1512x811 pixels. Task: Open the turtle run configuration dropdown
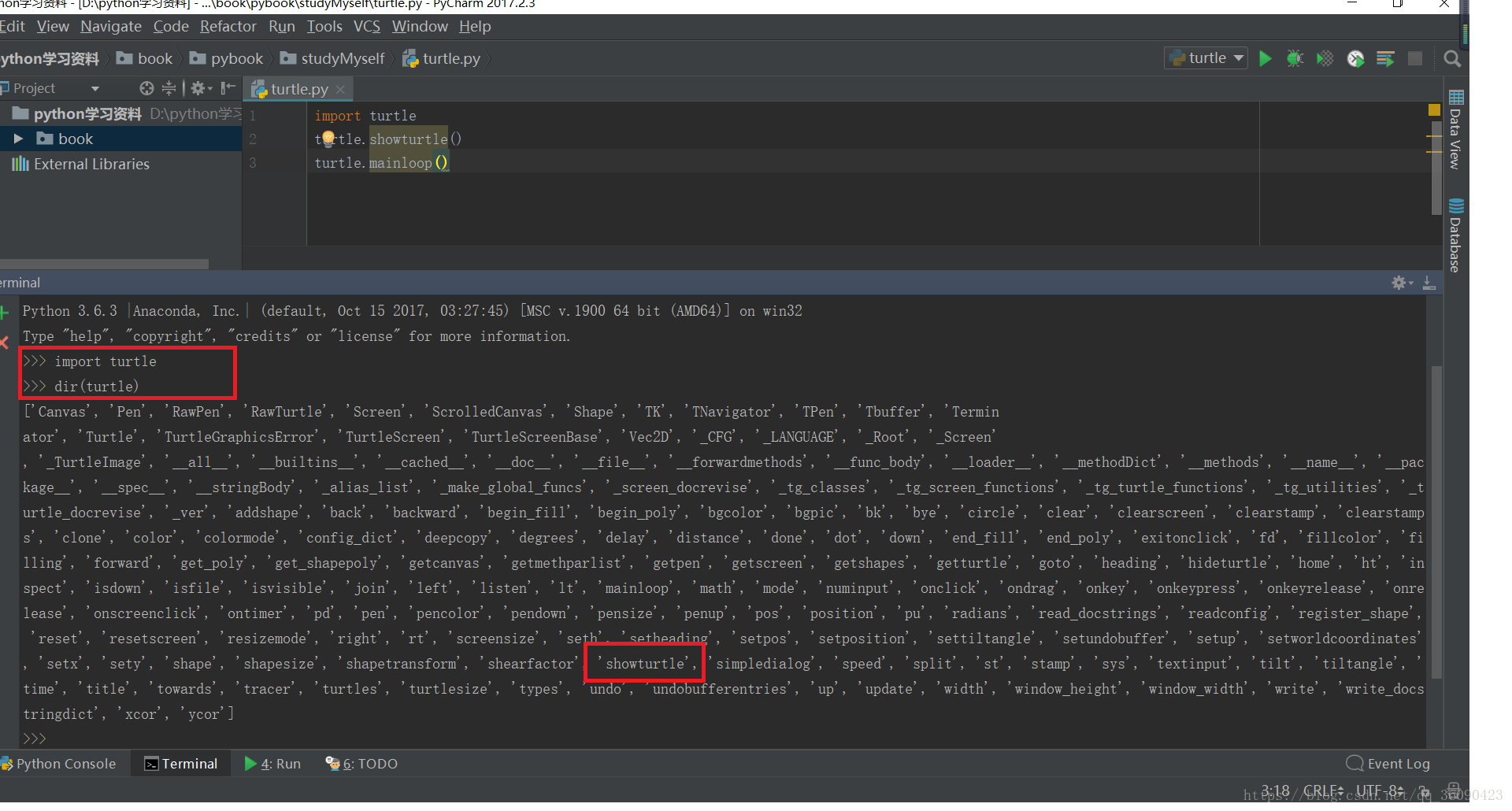[x=1206, y=58]
